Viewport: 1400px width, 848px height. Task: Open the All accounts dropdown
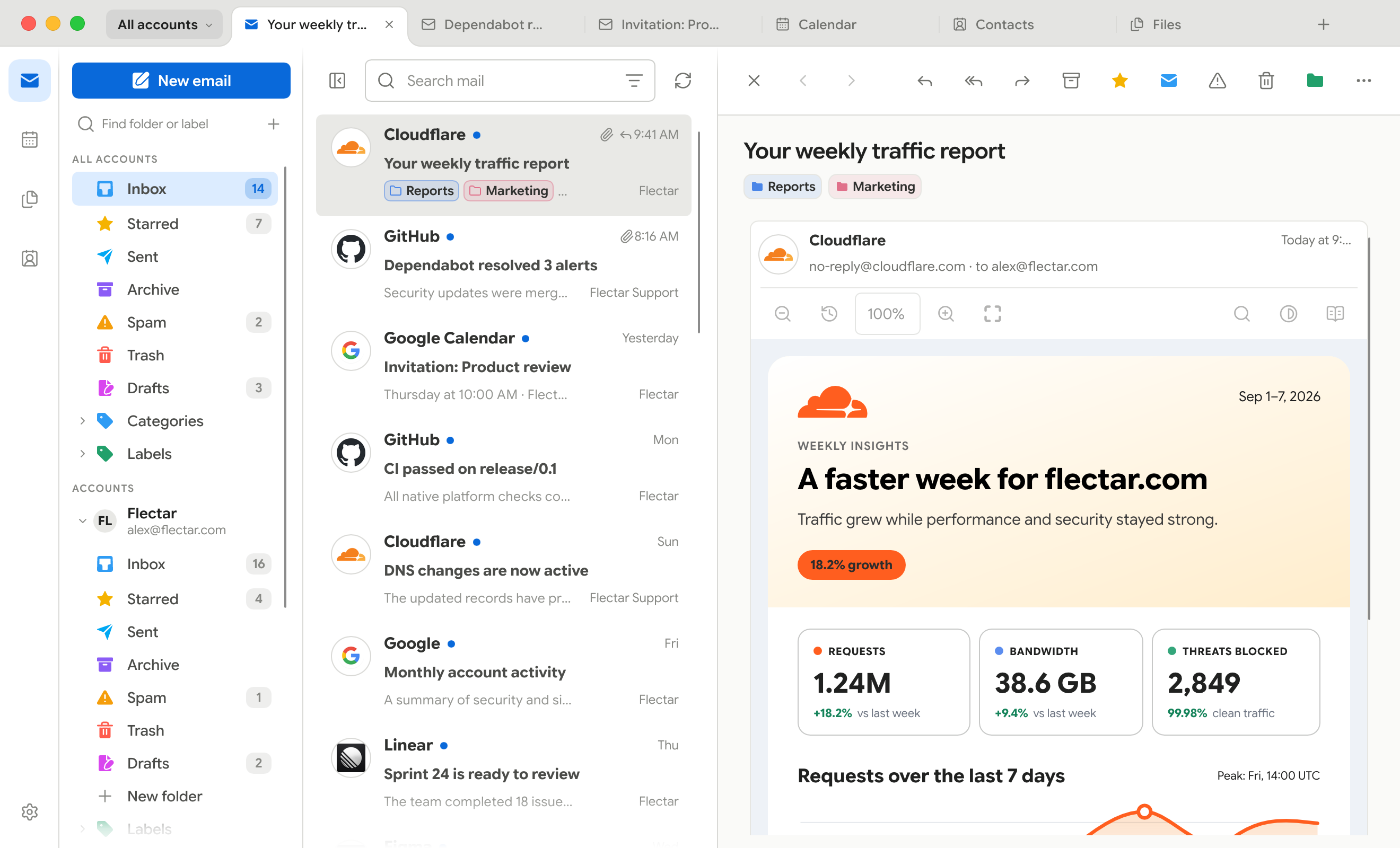click(164, 24)
